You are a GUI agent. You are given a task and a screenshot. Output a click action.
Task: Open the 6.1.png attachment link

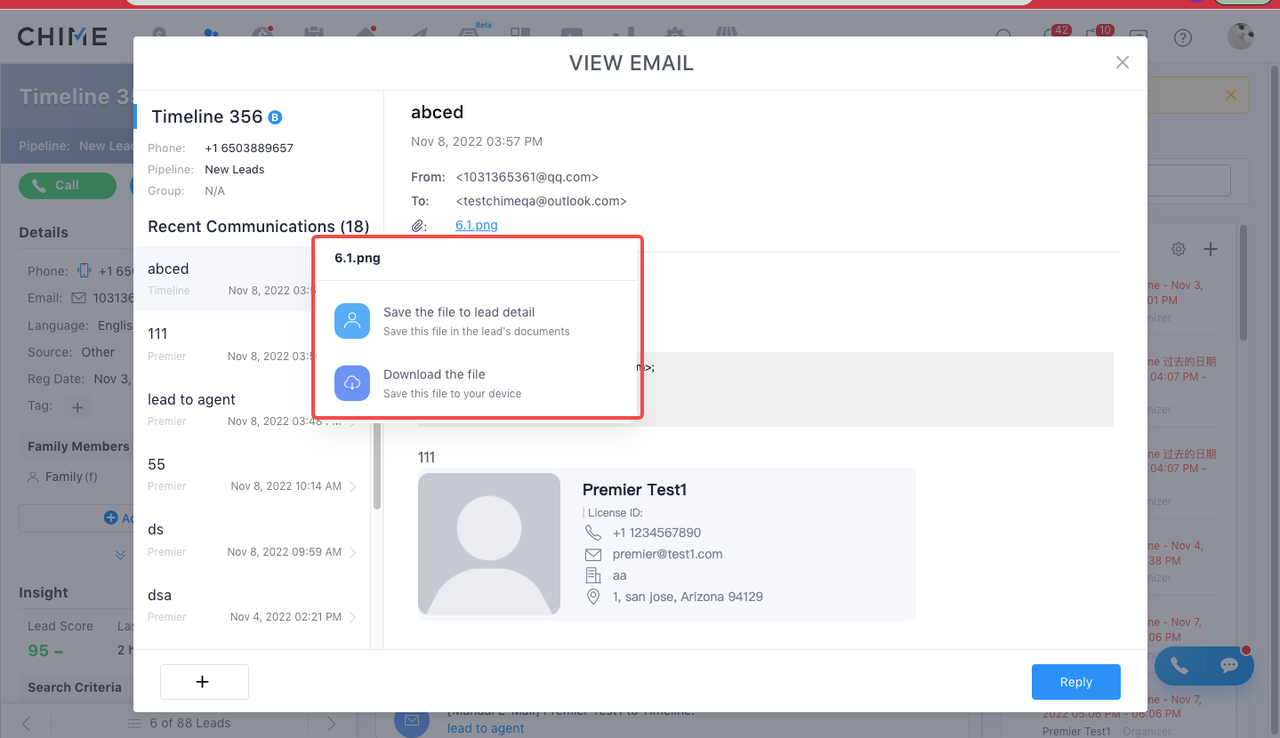tap(476, 225)
